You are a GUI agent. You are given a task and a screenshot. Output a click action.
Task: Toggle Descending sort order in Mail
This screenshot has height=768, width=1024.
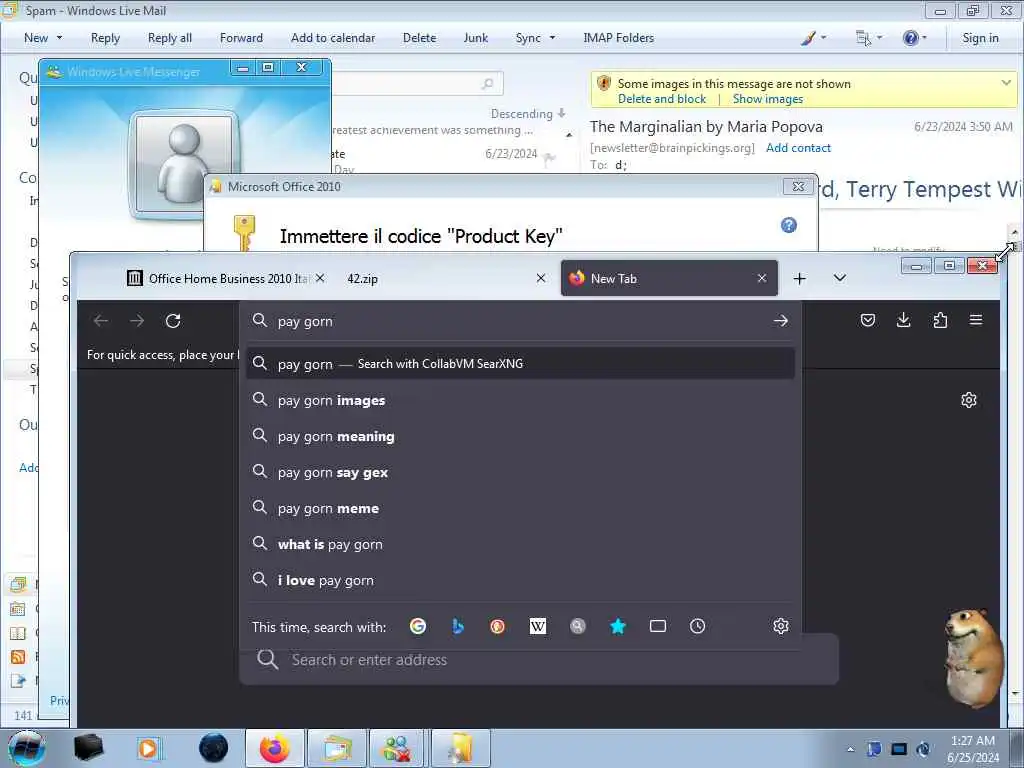click(528, 114)
